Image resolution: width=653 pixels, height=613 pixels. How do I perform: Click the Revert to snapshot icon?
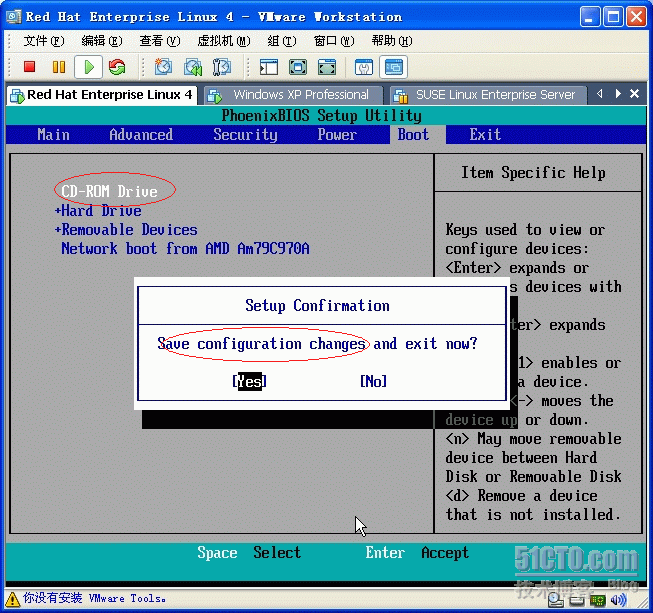coord(193,67)
